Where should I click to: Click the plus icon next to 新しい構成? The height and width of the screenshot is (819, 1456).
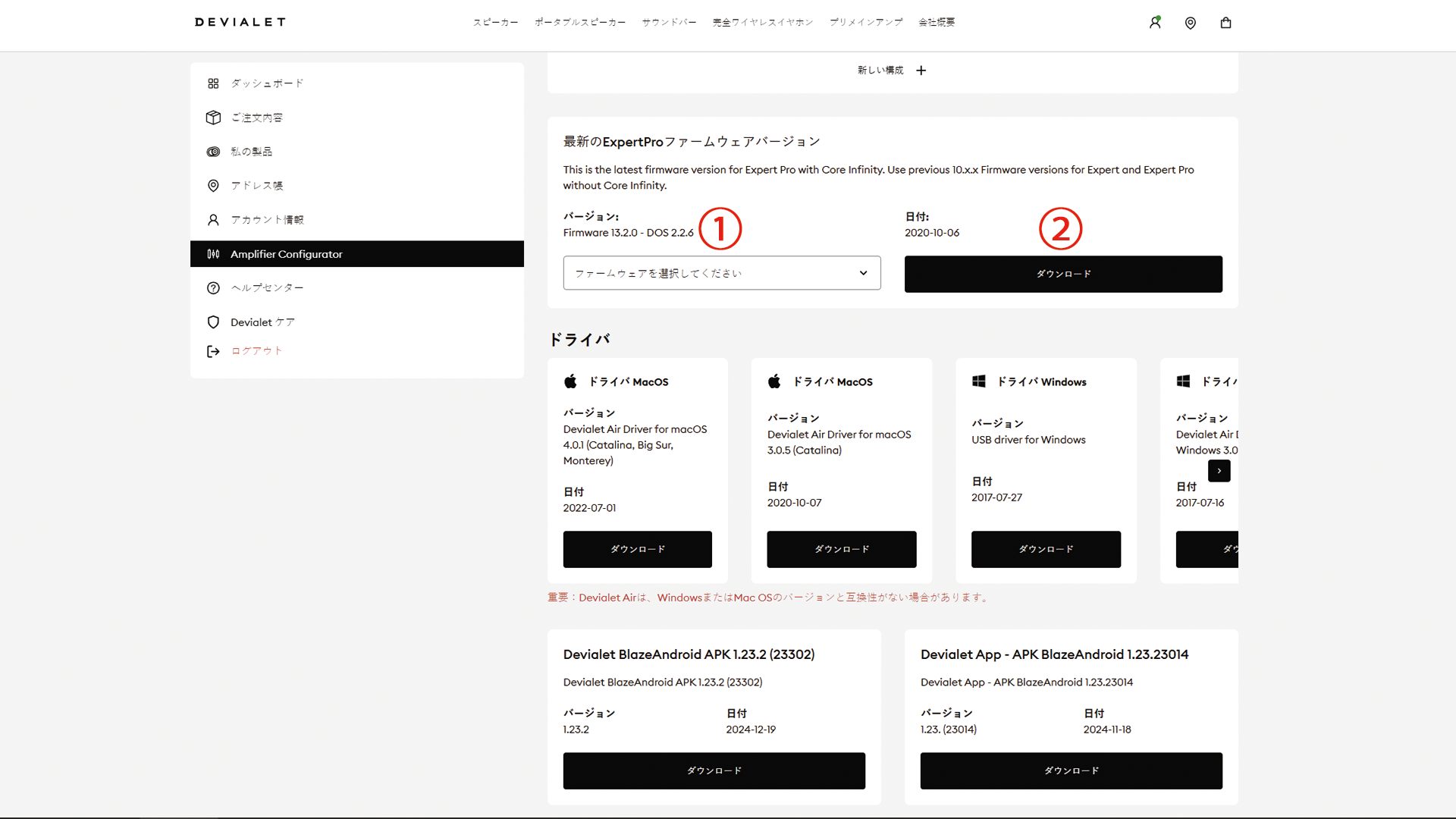[921, 71]
